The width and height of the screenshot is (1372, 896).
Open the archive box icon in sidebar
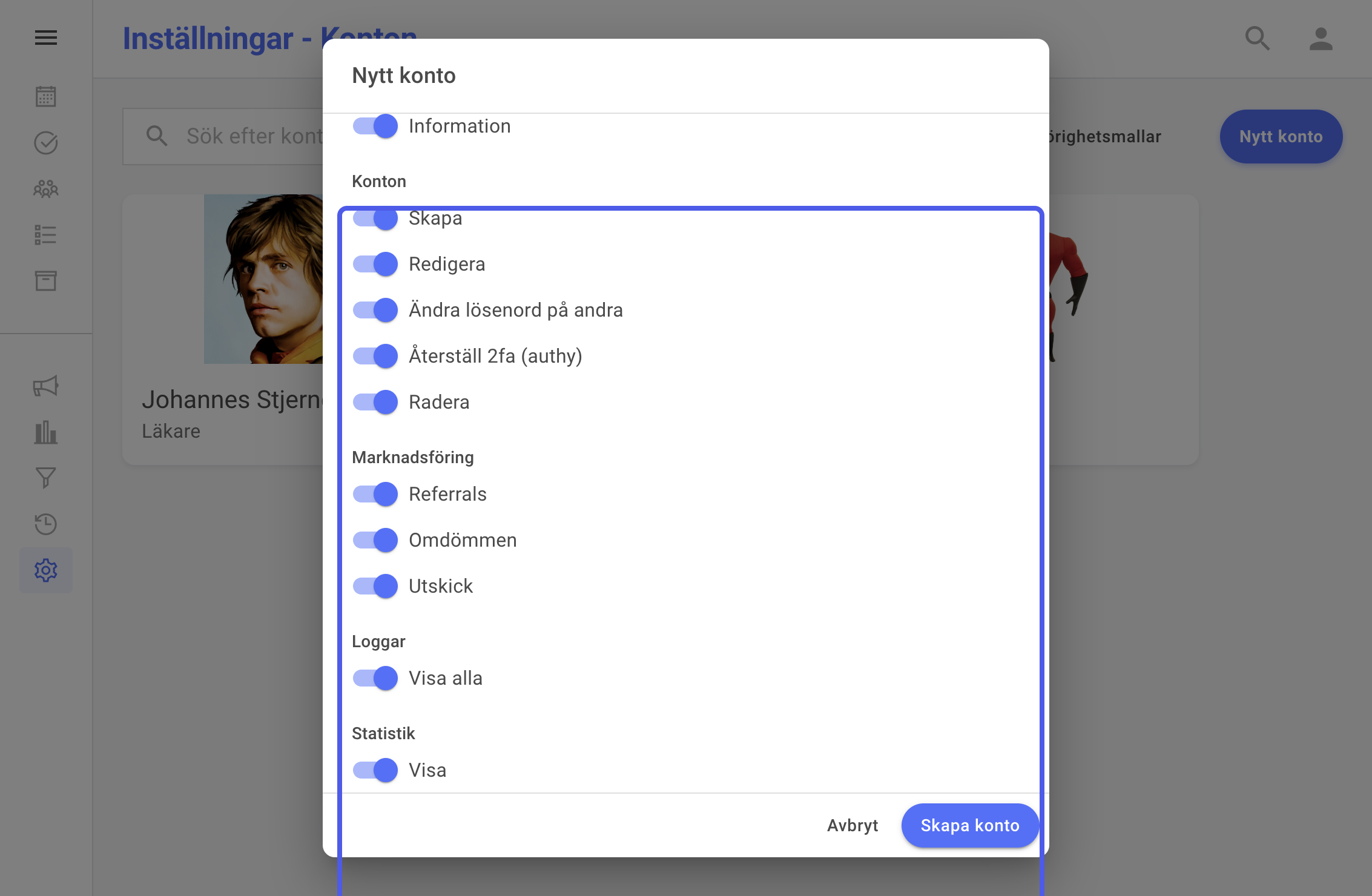coord(46,281)
